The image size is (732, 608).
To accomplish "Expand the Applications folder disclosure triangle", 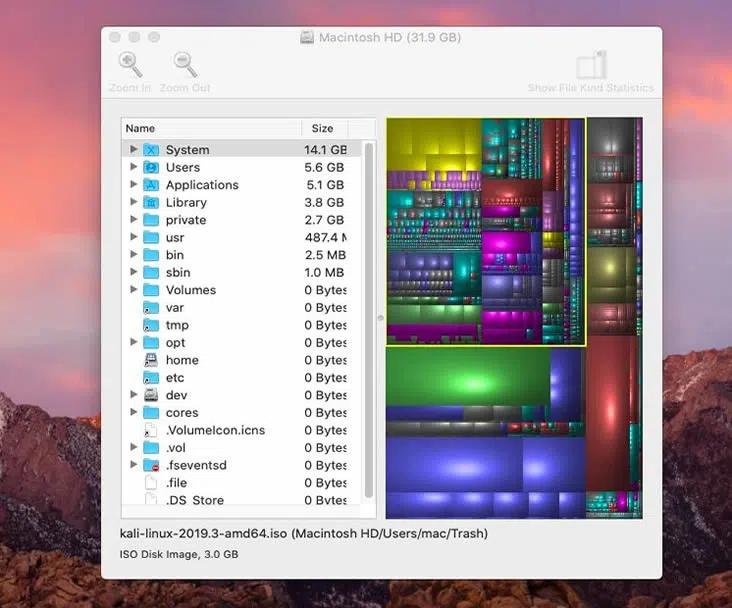I will click(134, 184).
